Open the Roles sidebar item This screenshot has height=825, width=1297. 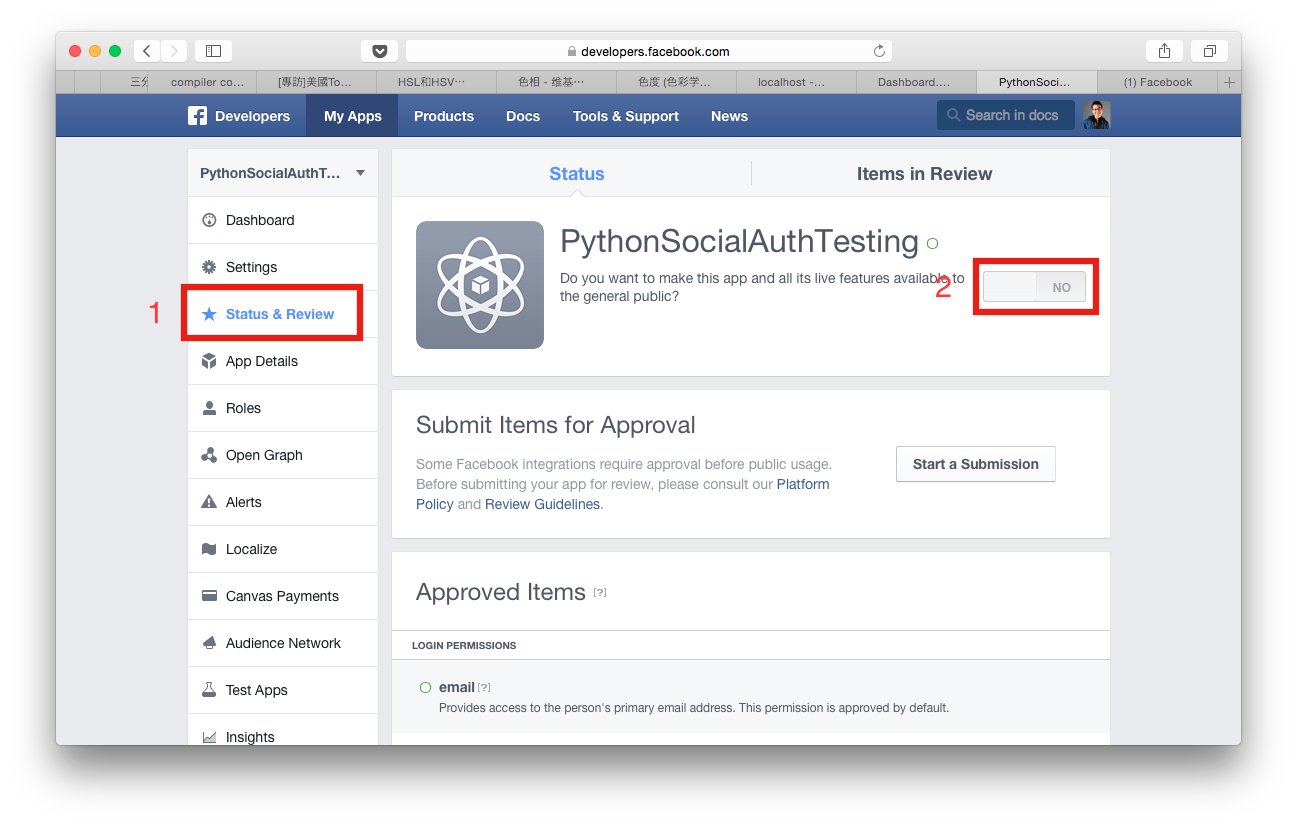(x=283, y=408)
